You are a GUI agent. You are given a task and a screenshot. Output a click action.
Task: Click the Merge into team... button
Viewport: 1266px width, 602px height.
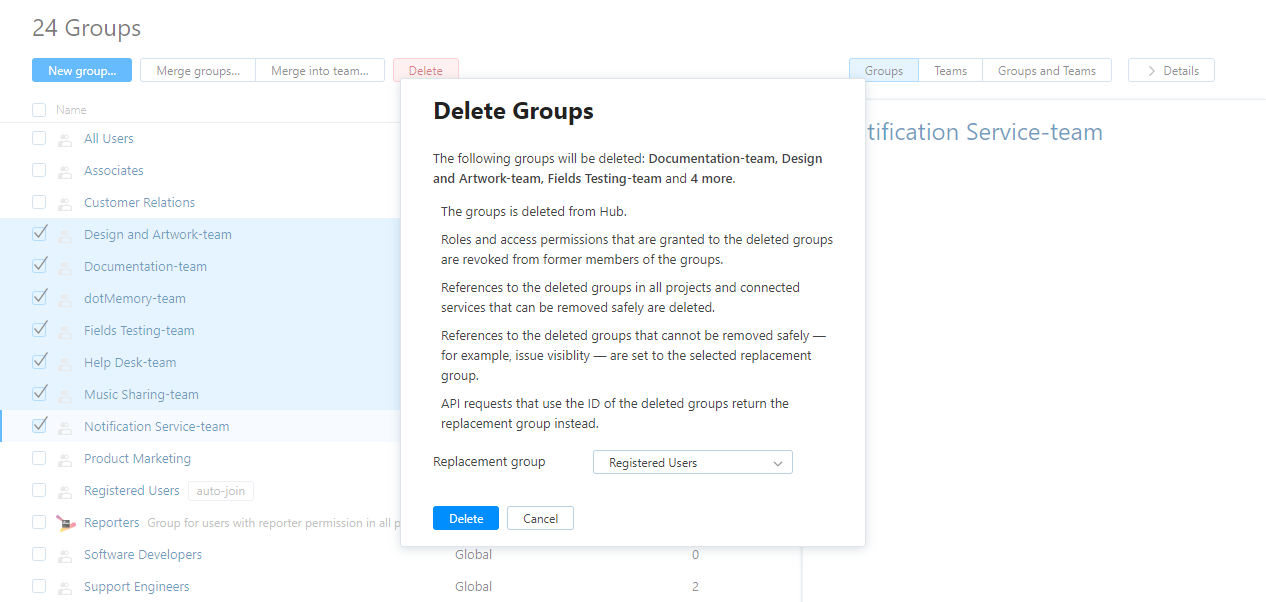320,71
